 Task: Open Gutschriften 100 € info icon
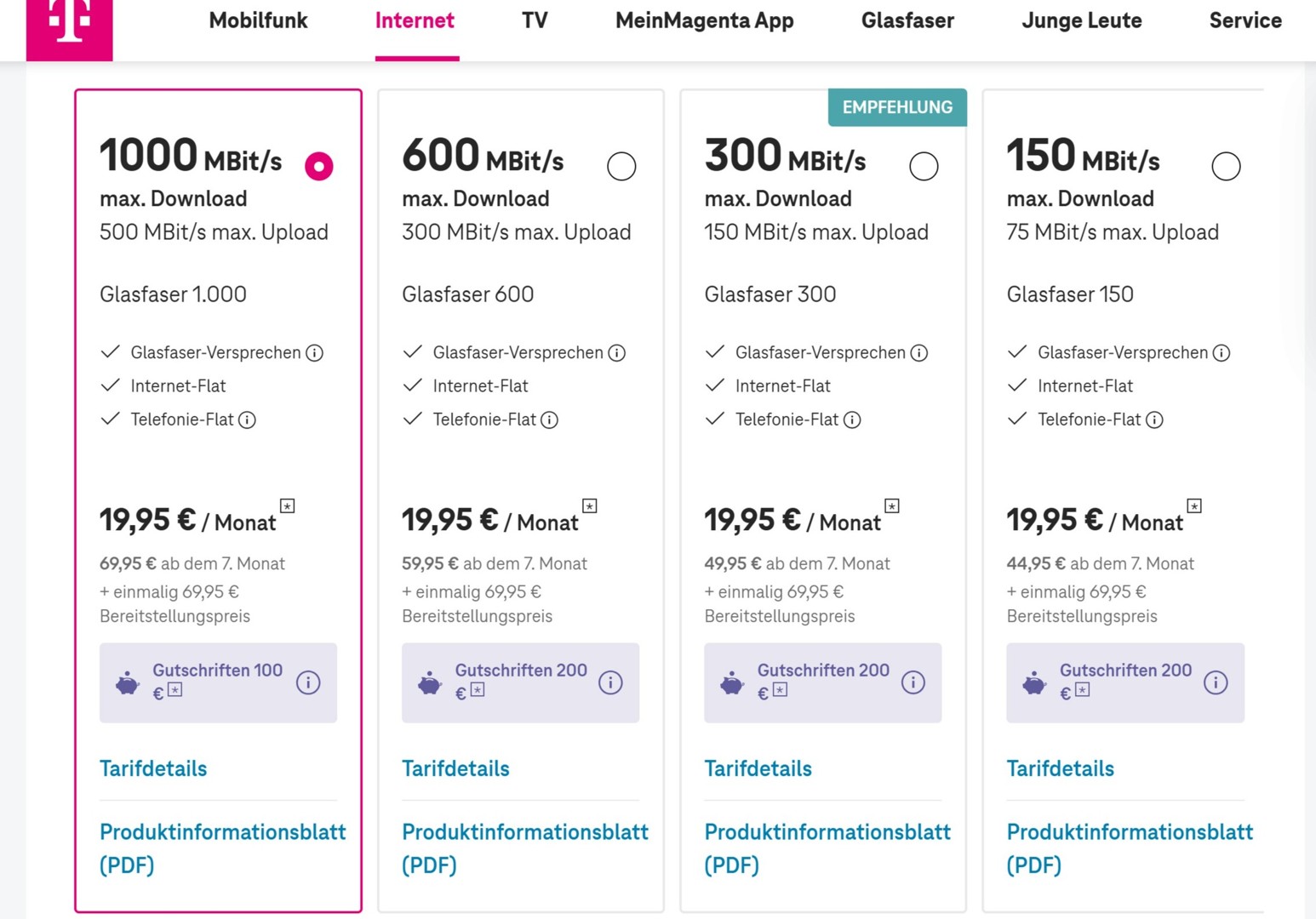click(x=308, y=682)
